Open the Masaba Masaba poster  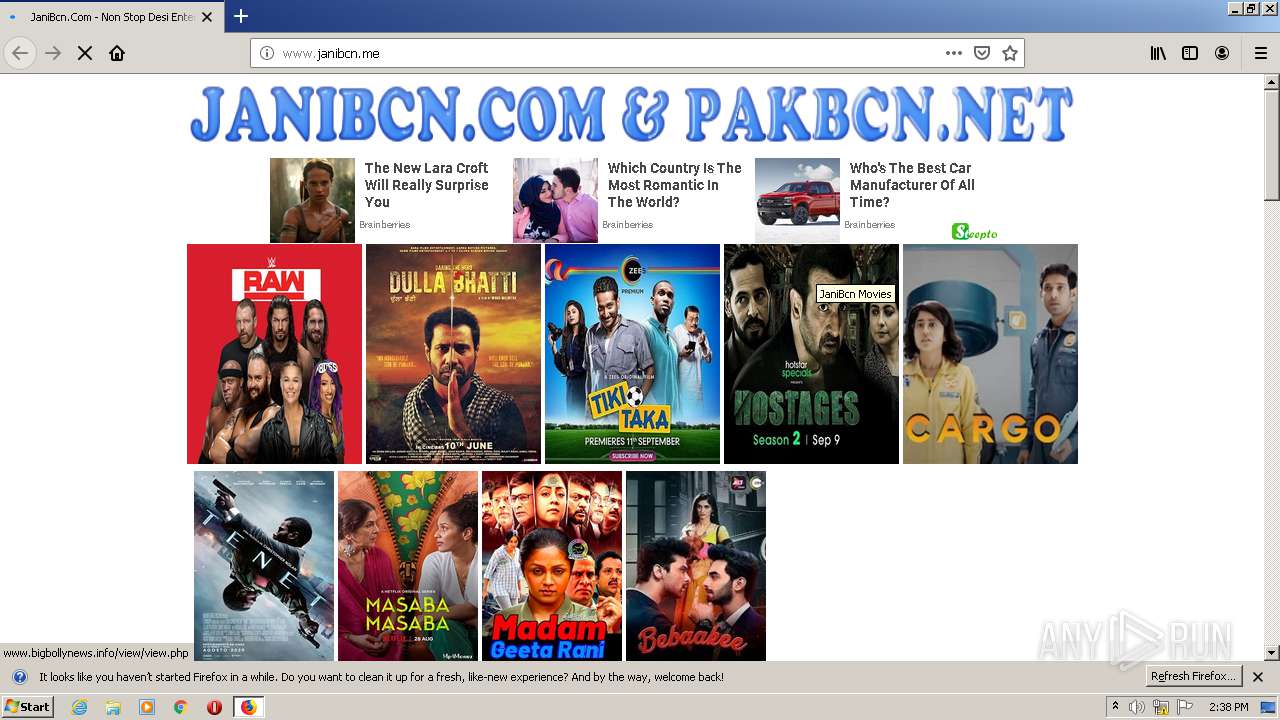pyautogui.click(x=408, y=566)
